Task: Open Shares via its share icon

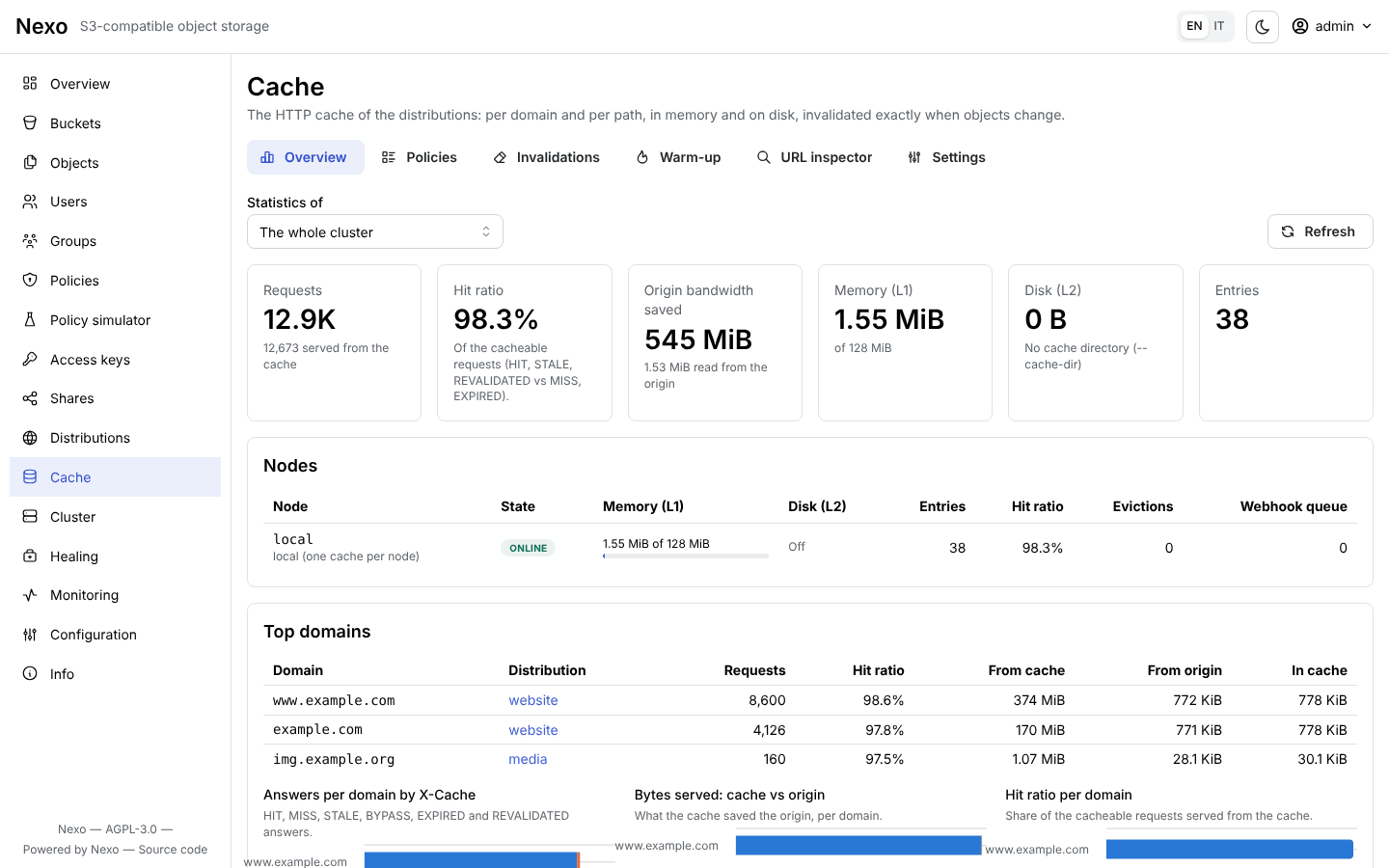Action: [30, 398]
